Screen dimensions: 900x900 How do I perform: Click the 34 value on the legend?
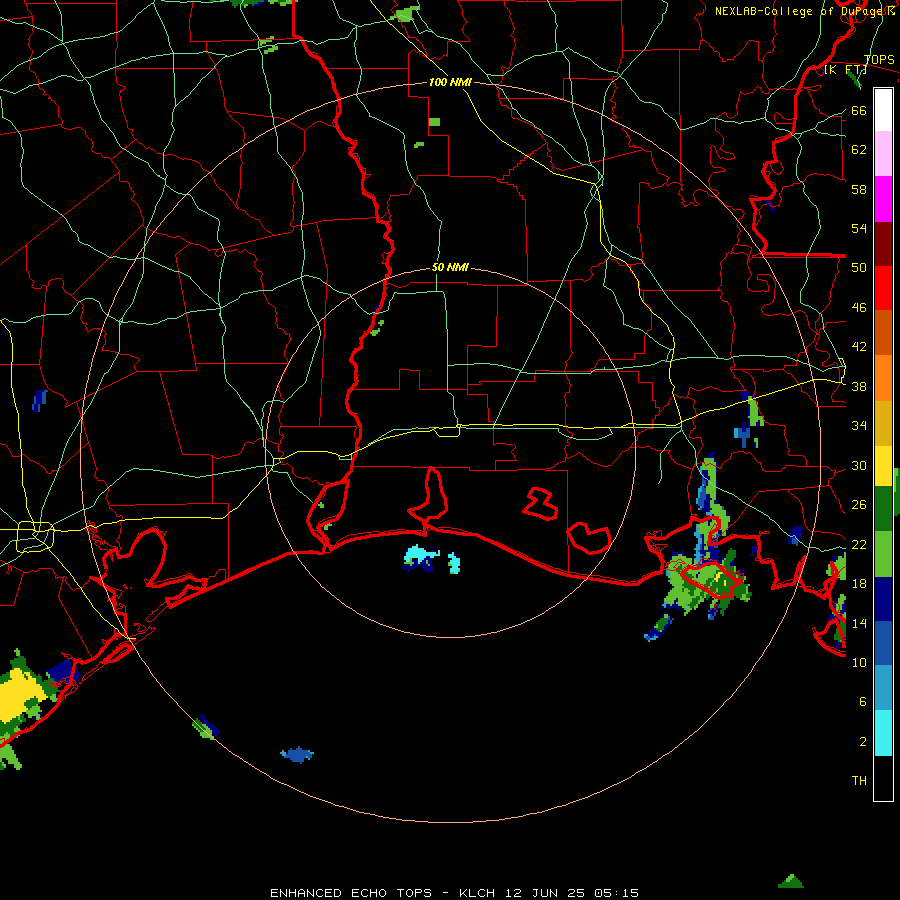859,426
